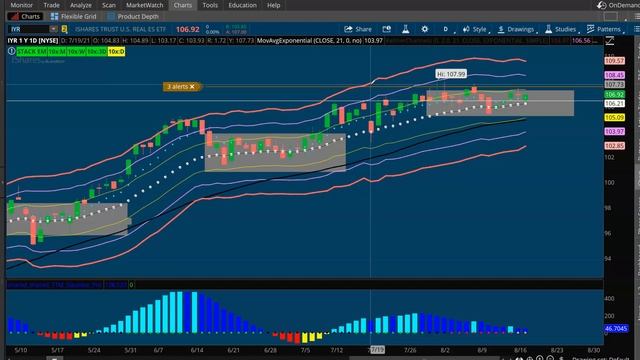The width and height of the screenshot is (640, 360).
Task: Select the Tools tab
Action: click(x=210, y=5)
